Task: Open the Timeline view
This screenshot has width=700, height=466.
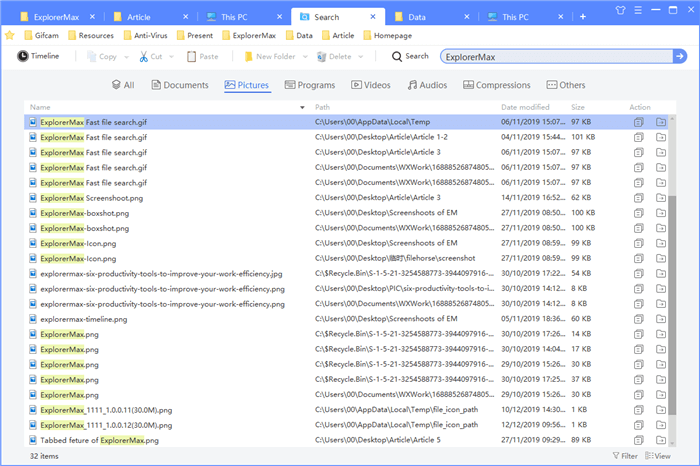Action: click(38, 56)
